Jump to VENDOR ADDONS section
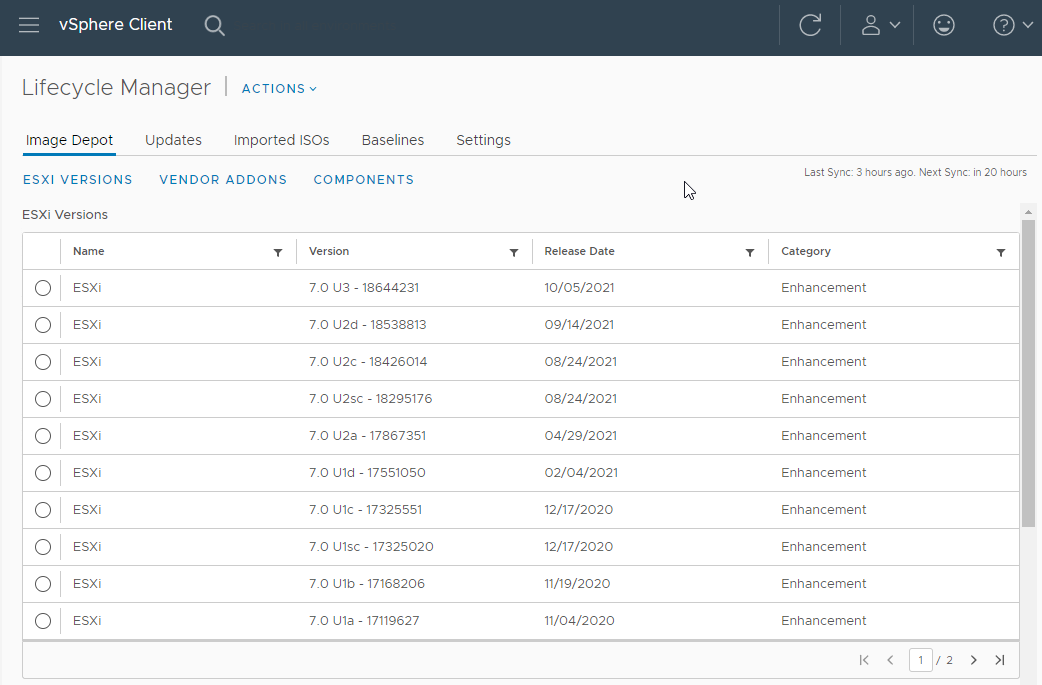This screenshot has height=685, width=1042. [223, 179]
